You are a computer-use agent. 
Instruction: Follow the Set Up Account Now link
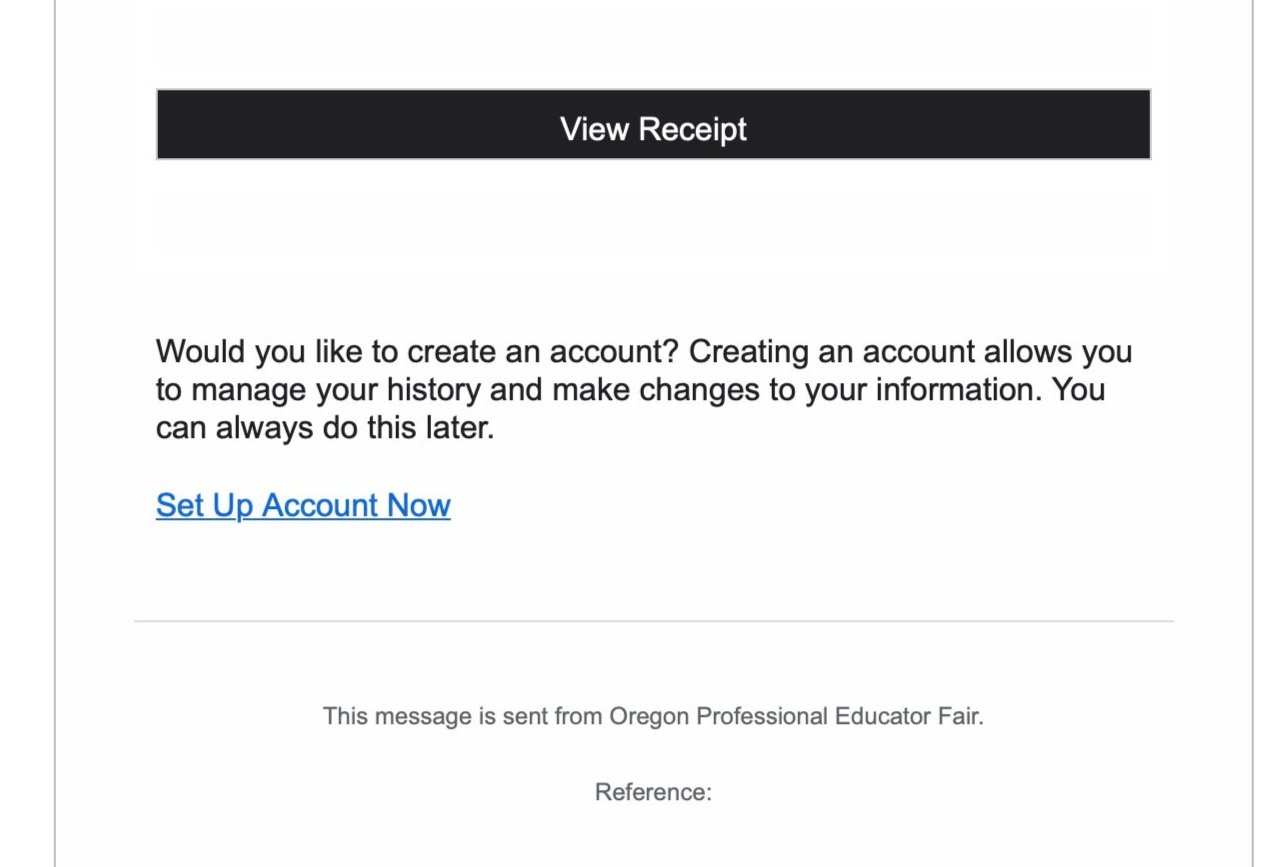pos(303,505)
